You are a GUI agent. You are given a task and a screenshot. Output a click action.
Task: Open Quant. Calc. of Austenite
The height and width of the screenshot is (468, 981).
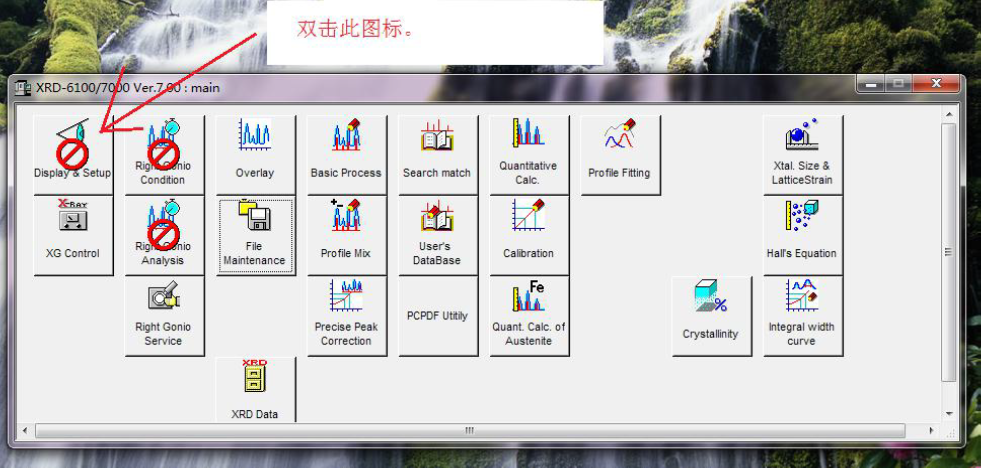pos(529,316)
